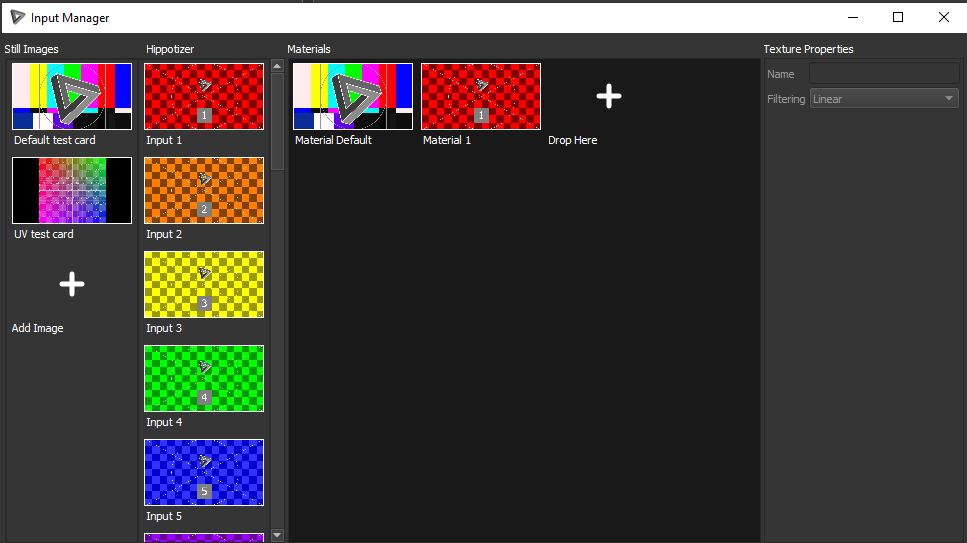The height and width of the screenshot is (543, 967).
Task: Click the Hippotizer list scroll-down arrow
Action: tap(278, 536)
